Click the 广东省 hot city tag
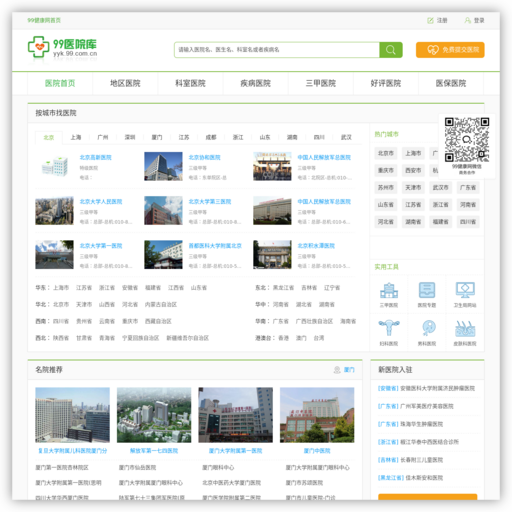512x512 pixels. coord(468,188)
